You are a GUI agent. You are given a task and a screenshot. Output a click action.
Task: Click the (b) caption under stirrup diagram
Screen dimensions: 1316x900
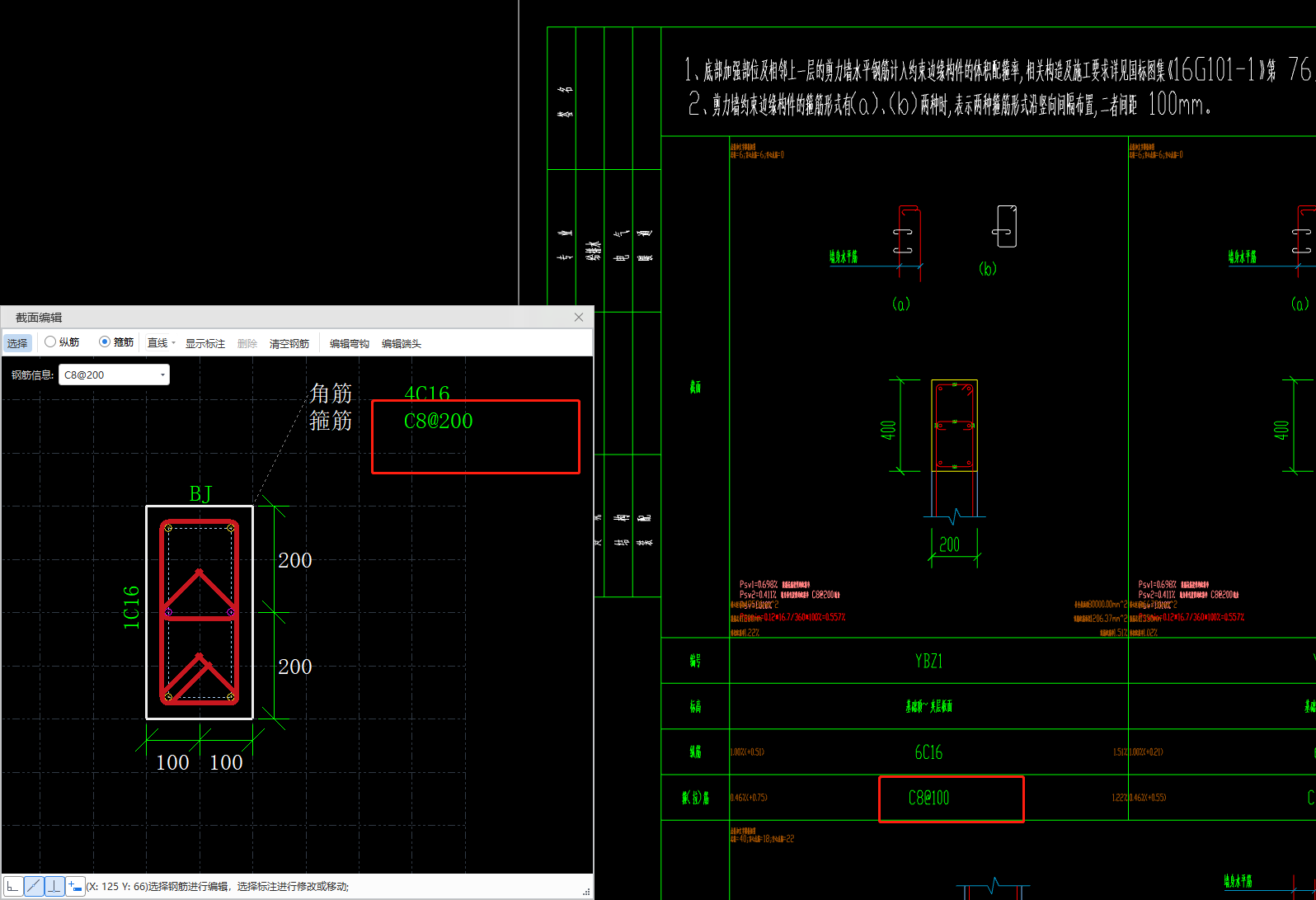coord(988,269)
